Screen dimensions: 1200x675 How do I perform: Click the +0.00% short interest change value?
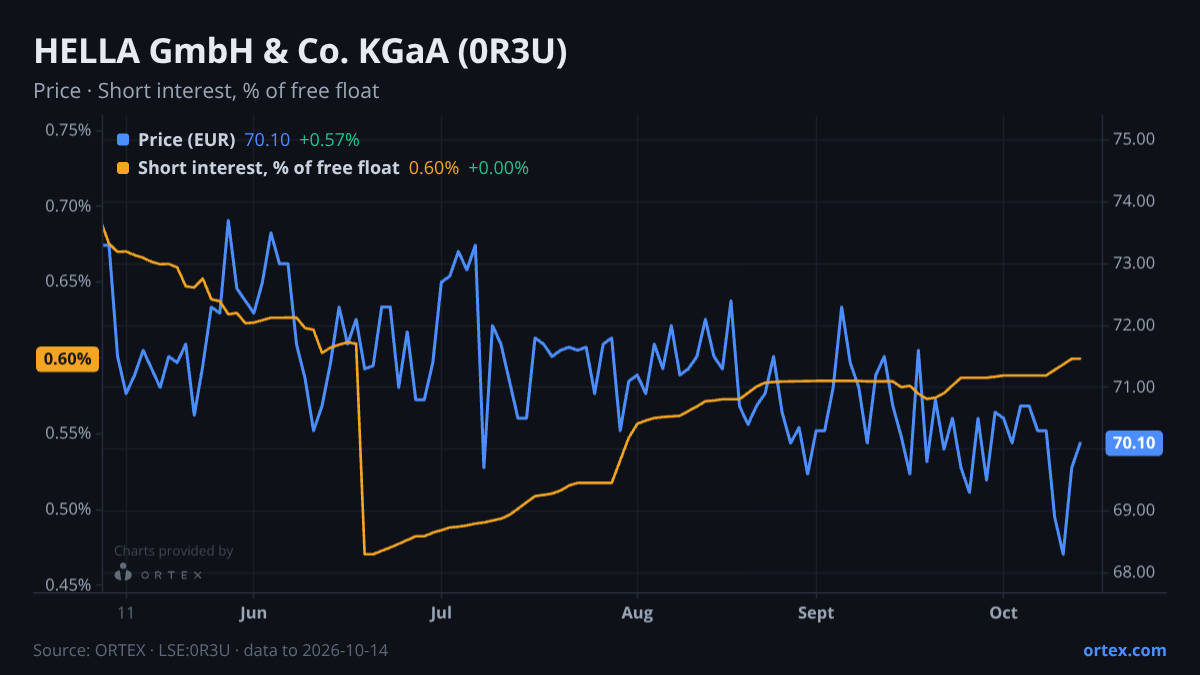499,168
